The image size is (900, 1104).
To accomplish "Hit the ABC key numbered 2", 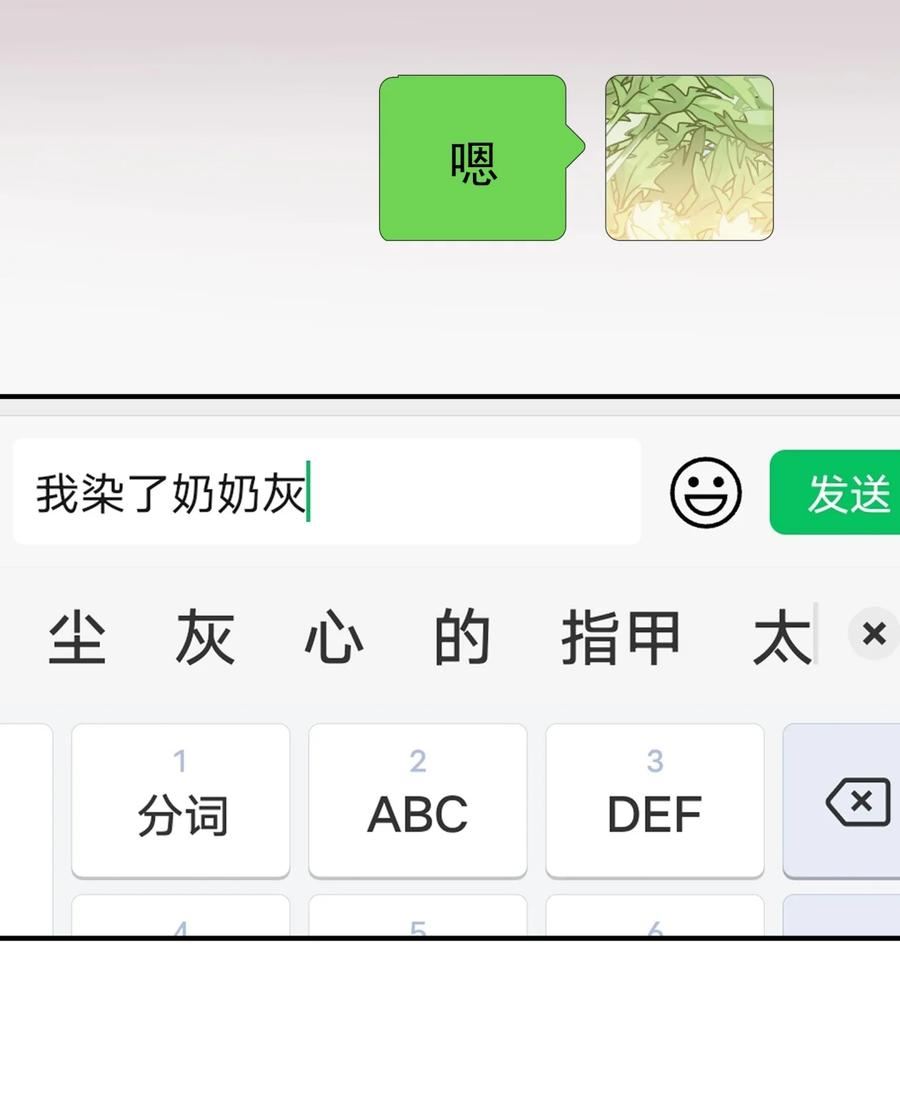I will click(x=418, y=801).
